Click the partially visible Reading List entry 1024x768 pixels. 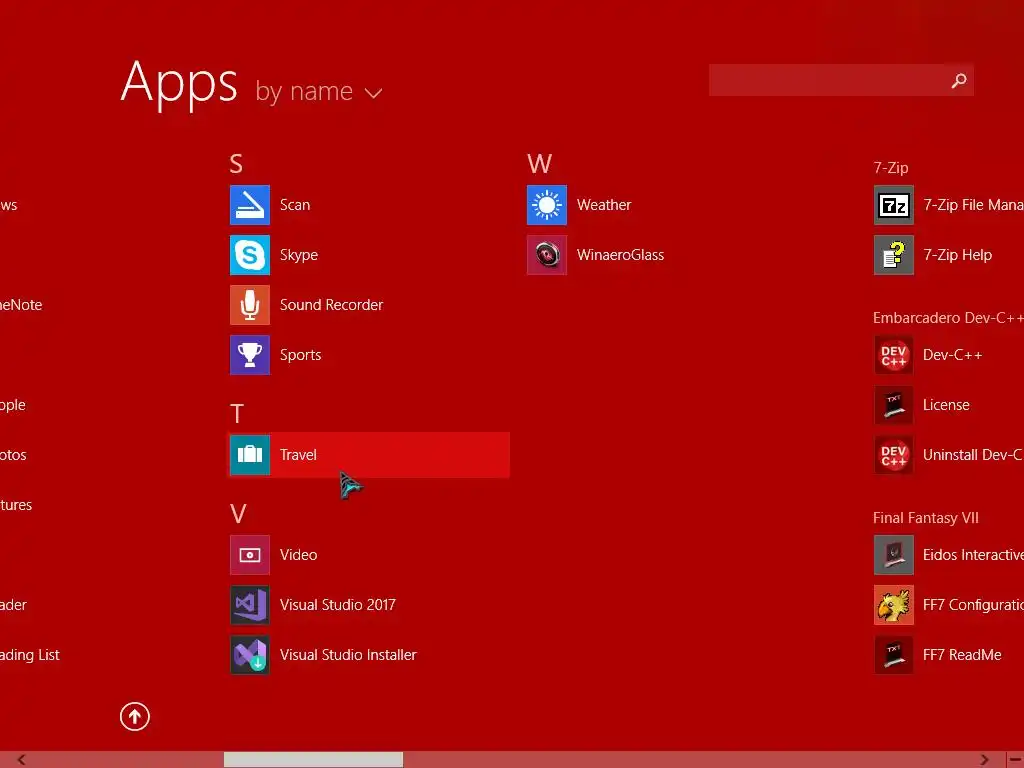pos(29,654)
